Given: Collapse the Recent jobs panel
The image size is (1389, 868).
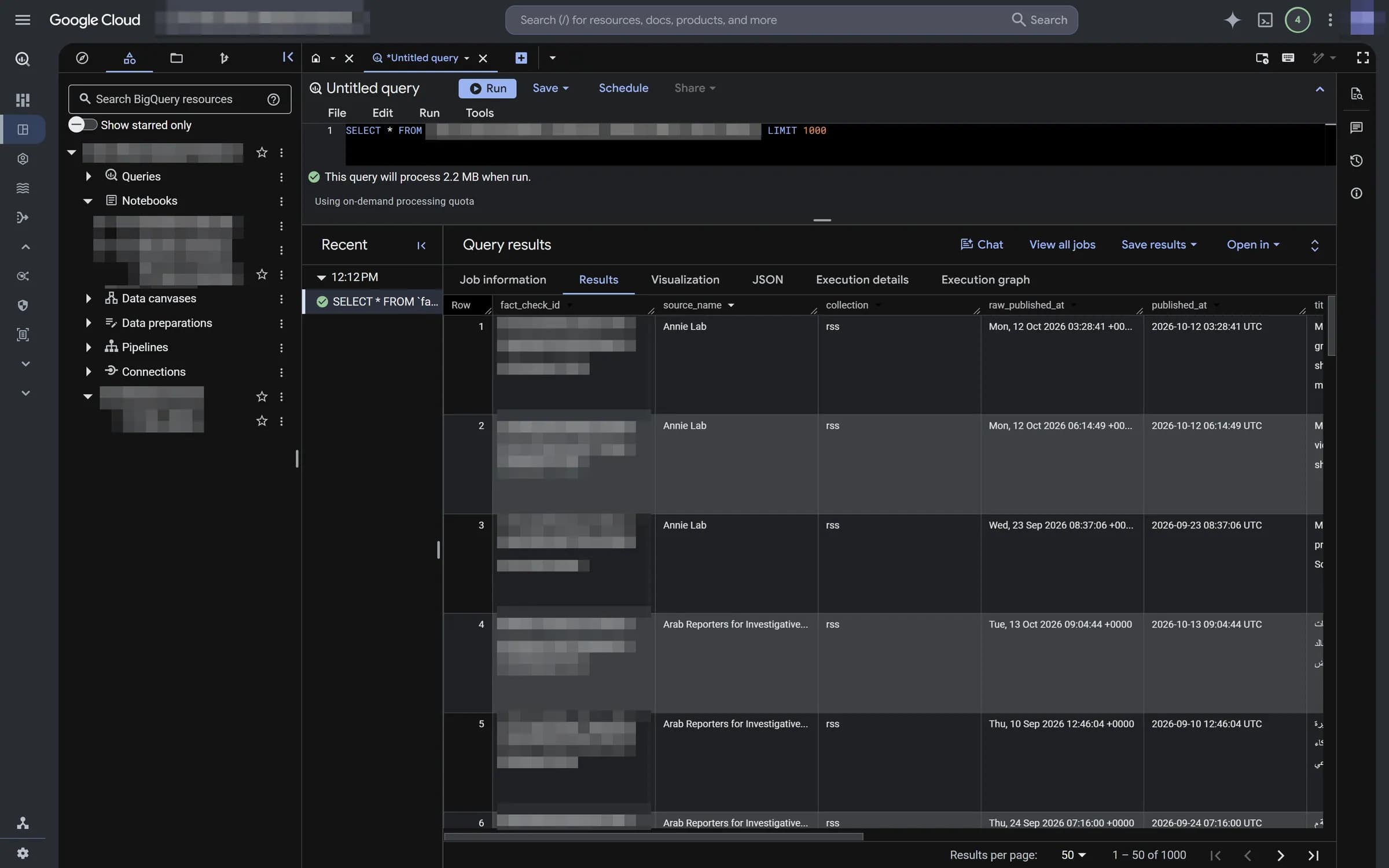Looking at the screenshot, I should 421,245.
